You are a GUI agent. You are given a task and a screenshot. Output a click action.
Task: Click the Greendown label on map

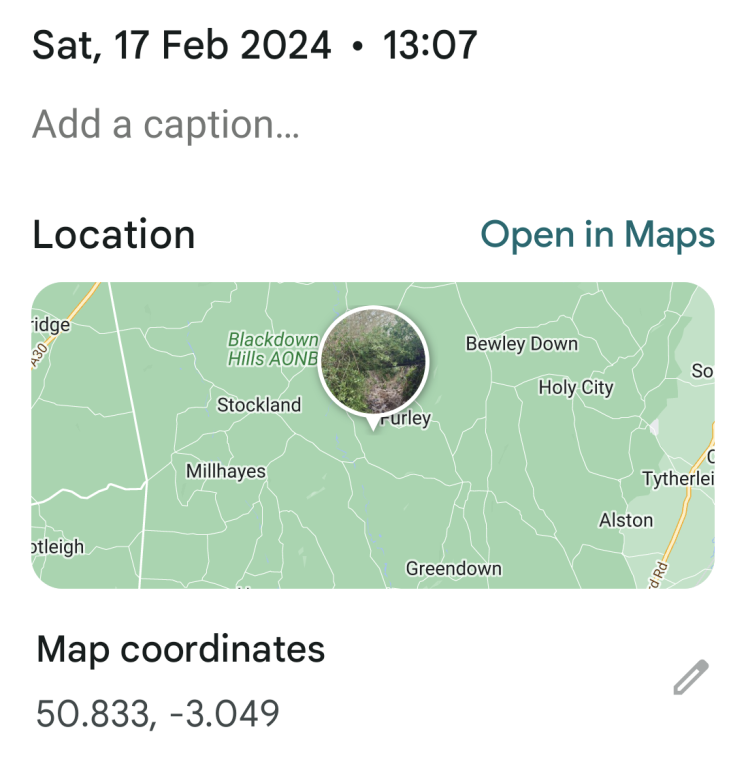[453, 568]
